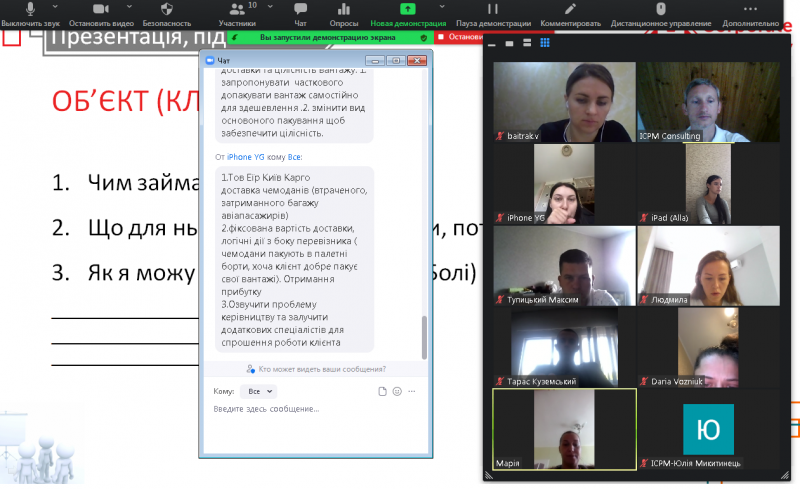Open audio options arrow next to microphone

(55, 7)
